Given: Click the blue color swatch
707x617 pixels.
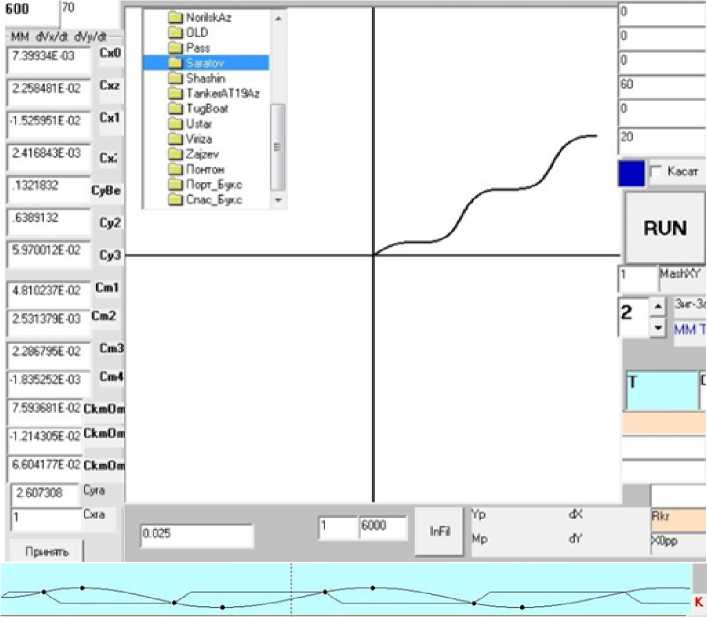Looking at the screenshot, I should pyautogui.click(x=631, y=173).
